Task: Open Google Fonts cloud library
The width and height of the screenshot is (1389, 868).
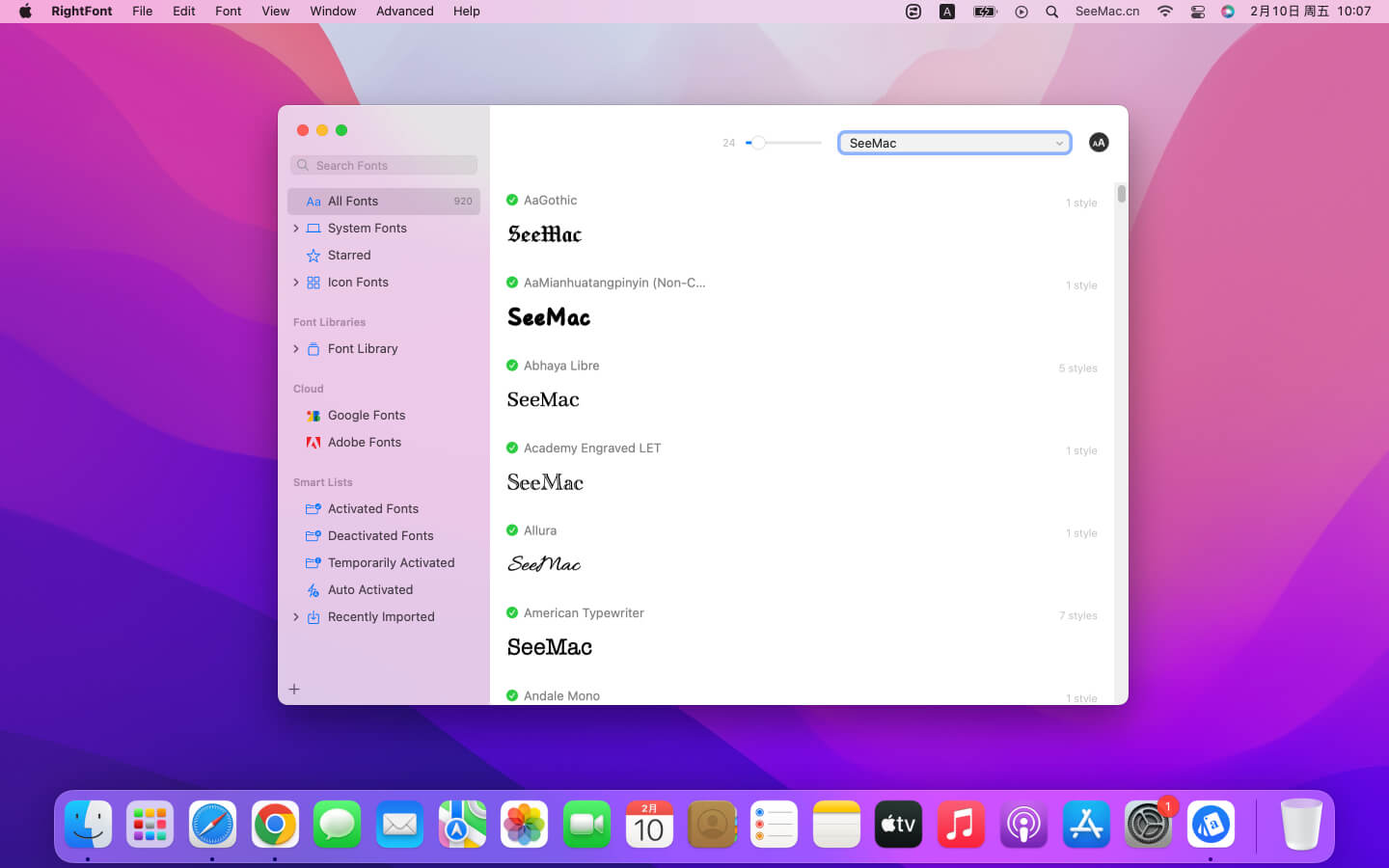Action: 366,416
